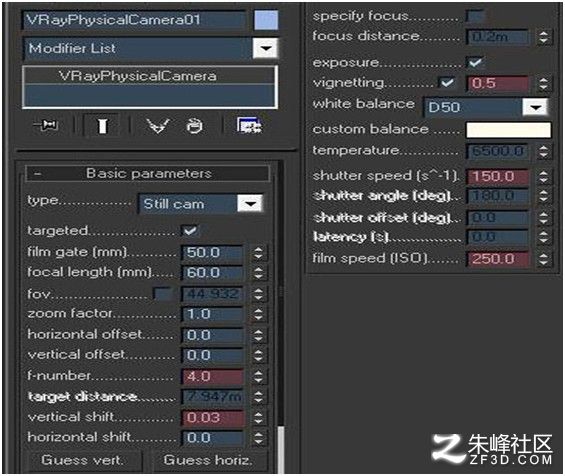Adjust the fov spinner arrows
Screen dimensions: 565x476
(258, 294)
